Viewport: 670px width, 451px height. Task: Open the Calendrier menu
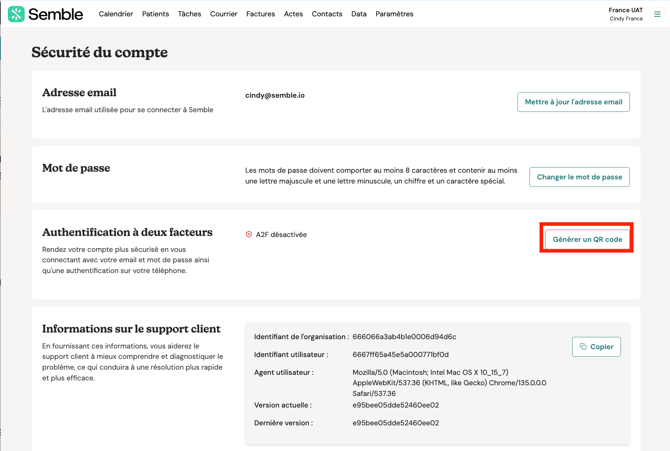(116, 14)
